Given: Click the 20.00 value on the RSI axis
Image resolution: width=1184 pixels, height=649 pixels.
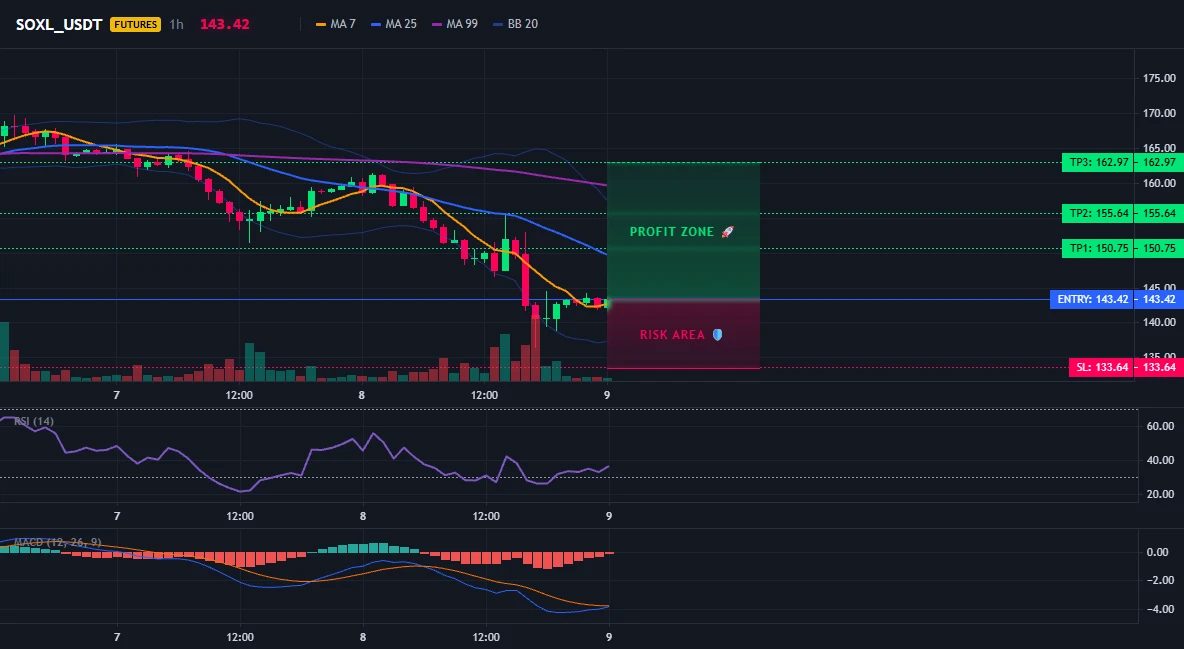Looking at the screenshot, I should pyautogui.click(x=1160, y=494).
